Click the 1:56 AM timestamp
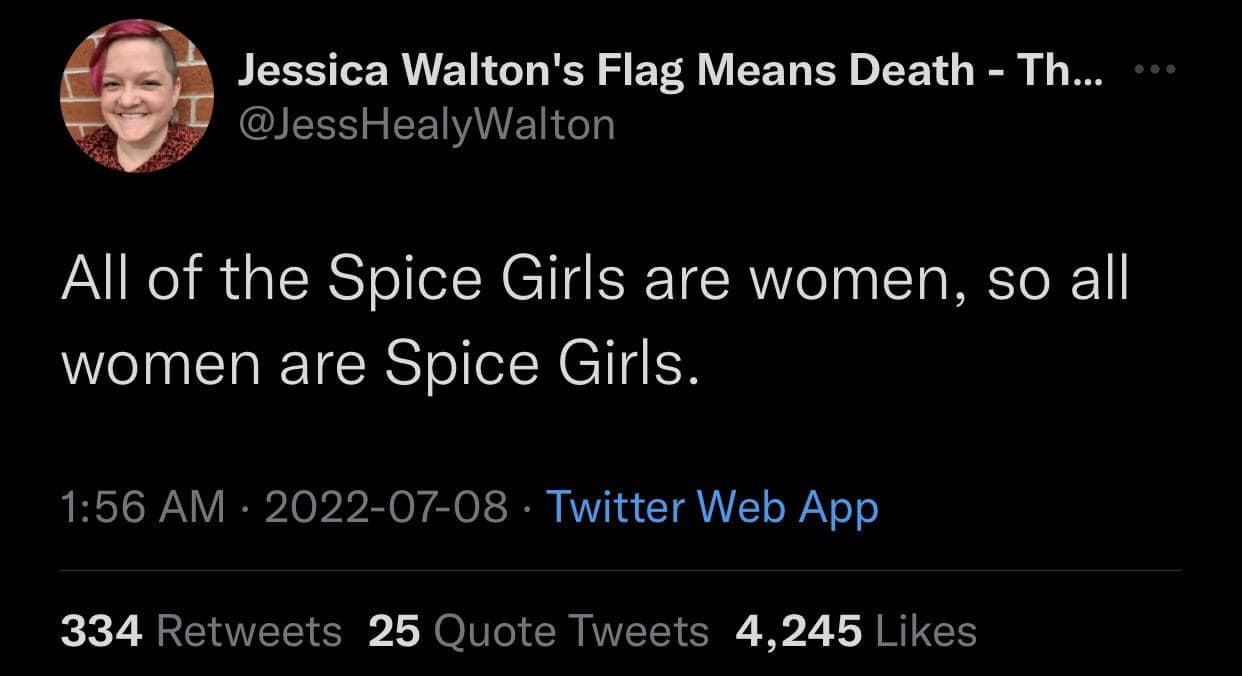 142,507
